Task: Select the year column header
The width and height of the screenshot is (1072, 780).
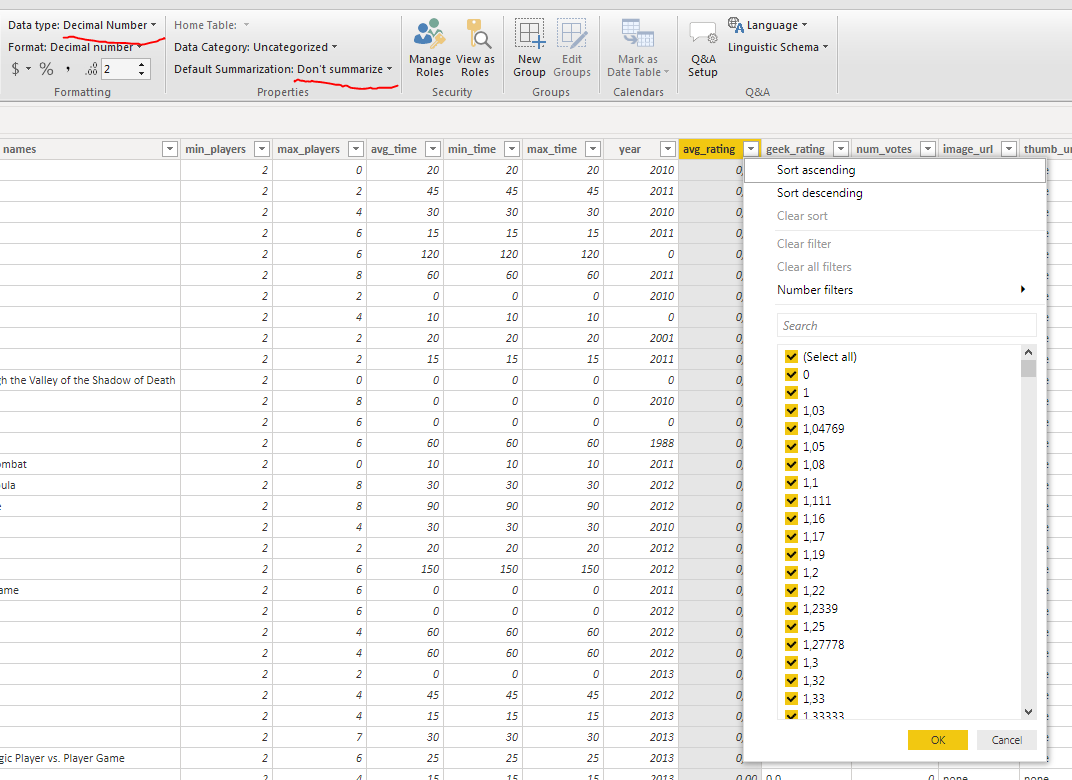Action: pyautogui.click(x=630, y=149)
